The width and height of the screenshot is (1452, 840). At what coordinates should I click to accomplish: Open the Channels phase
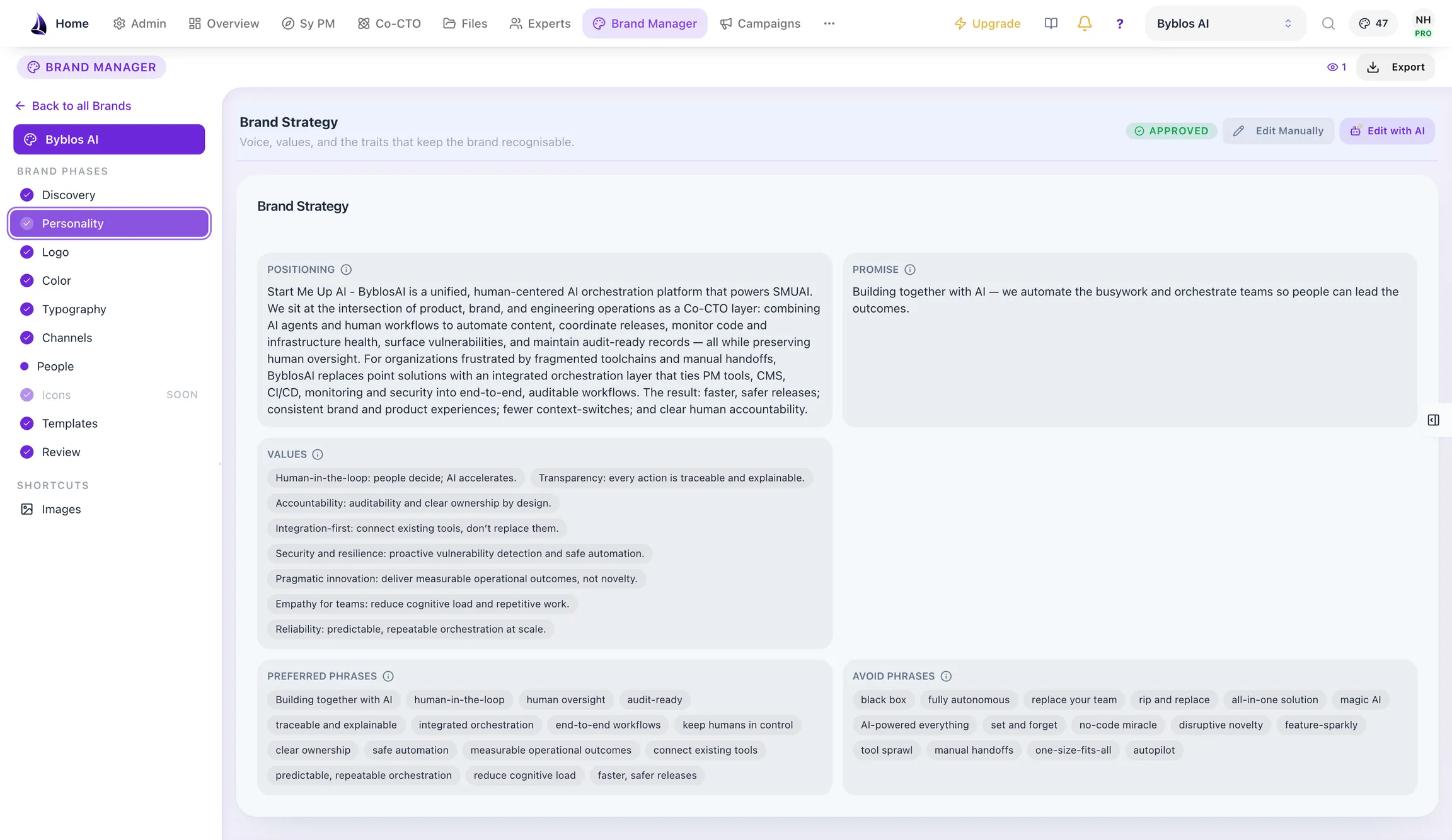click(x=109, y=338)
